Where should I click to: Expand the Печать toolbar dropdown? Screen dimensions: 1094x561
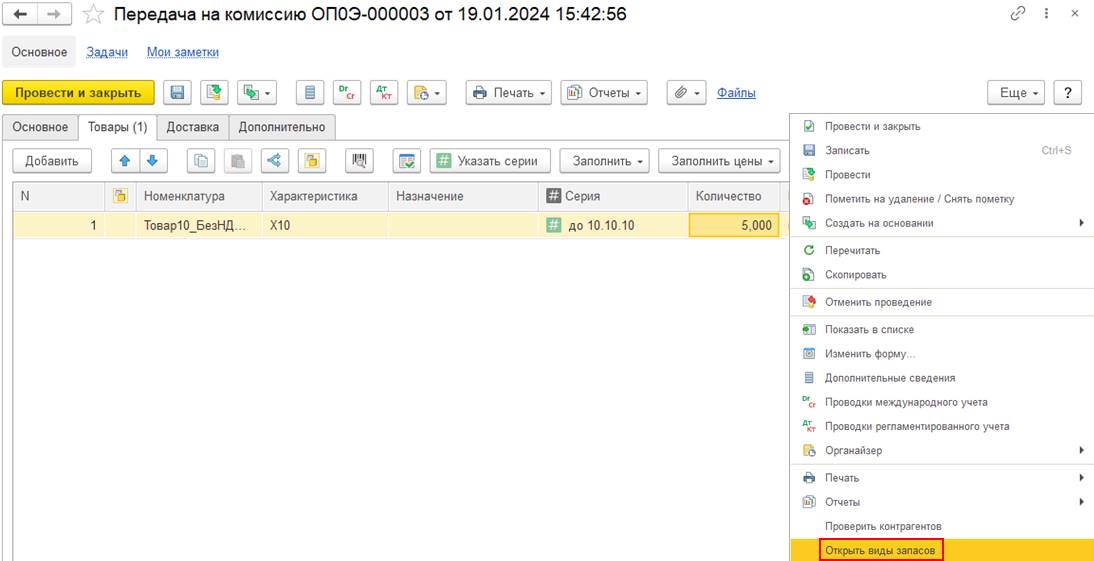click(x=509, y=93)
